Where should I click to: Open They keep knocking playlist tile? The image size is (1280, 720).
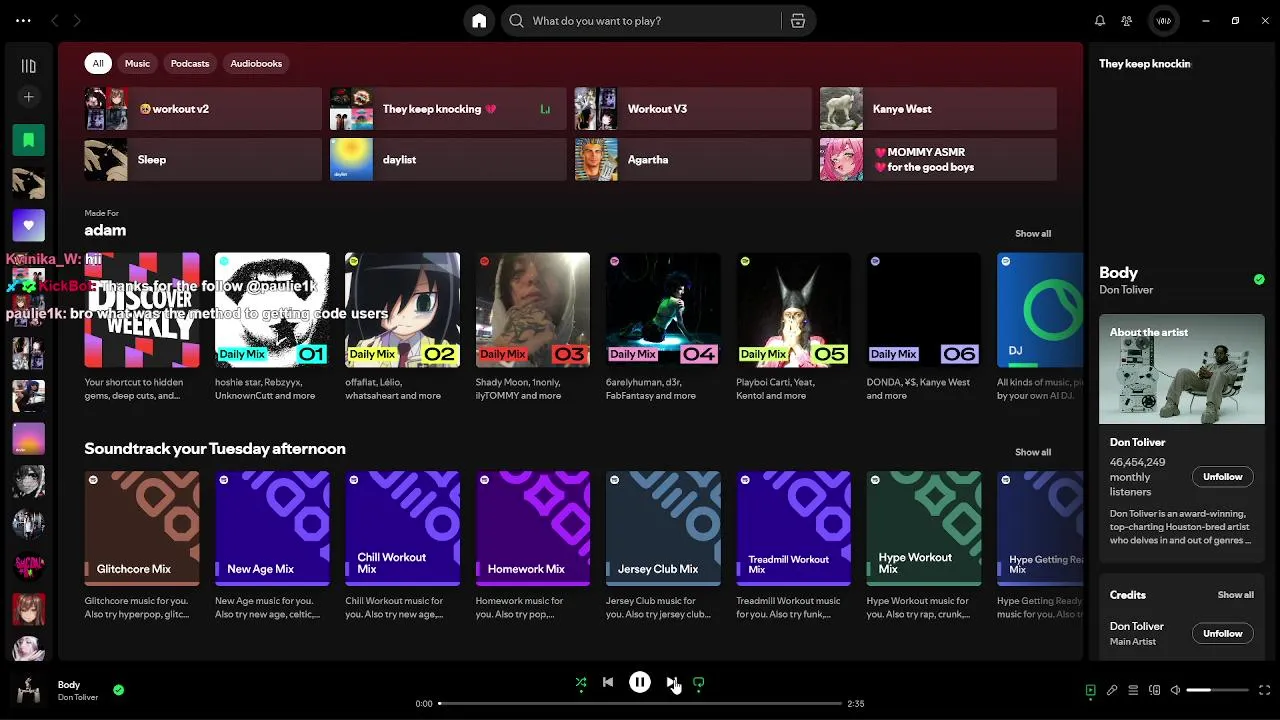tap(448, 109)
